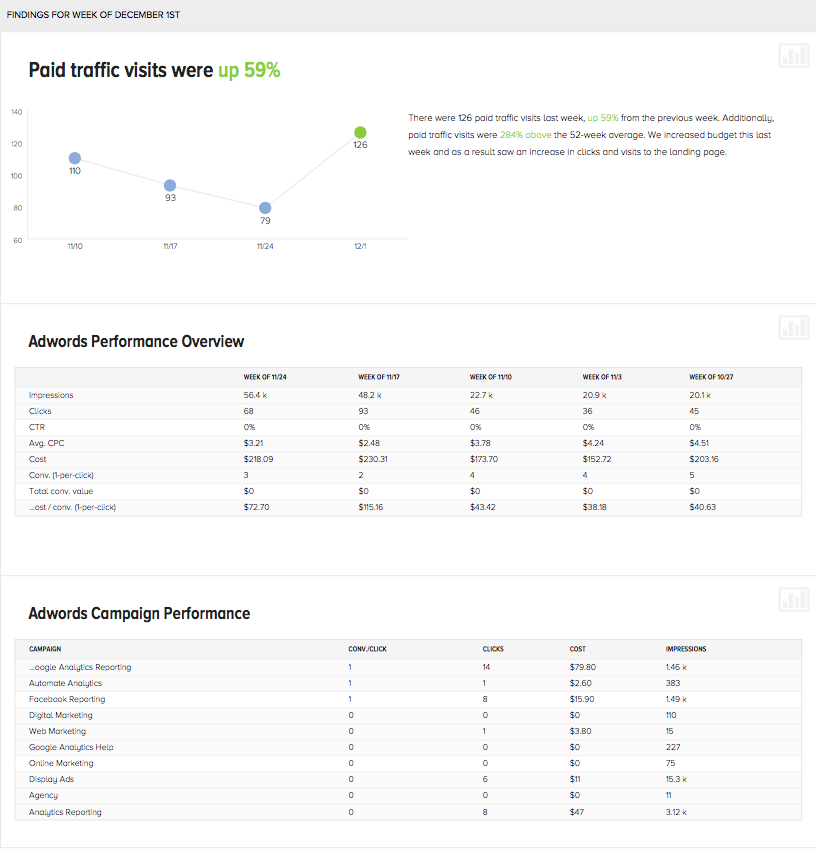Open the Automate Analytics campaign
816x867 pixels.
pos(65,683)
